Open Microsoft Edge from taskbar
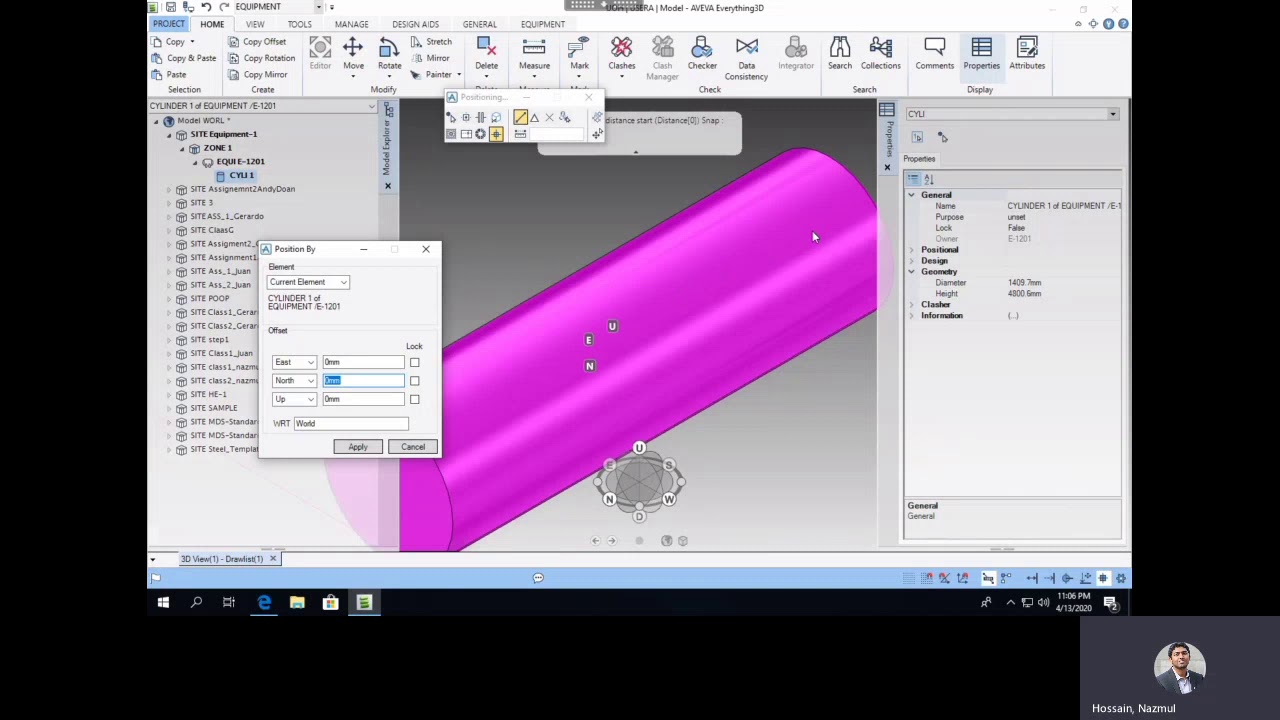 click(x=264, y=602)
